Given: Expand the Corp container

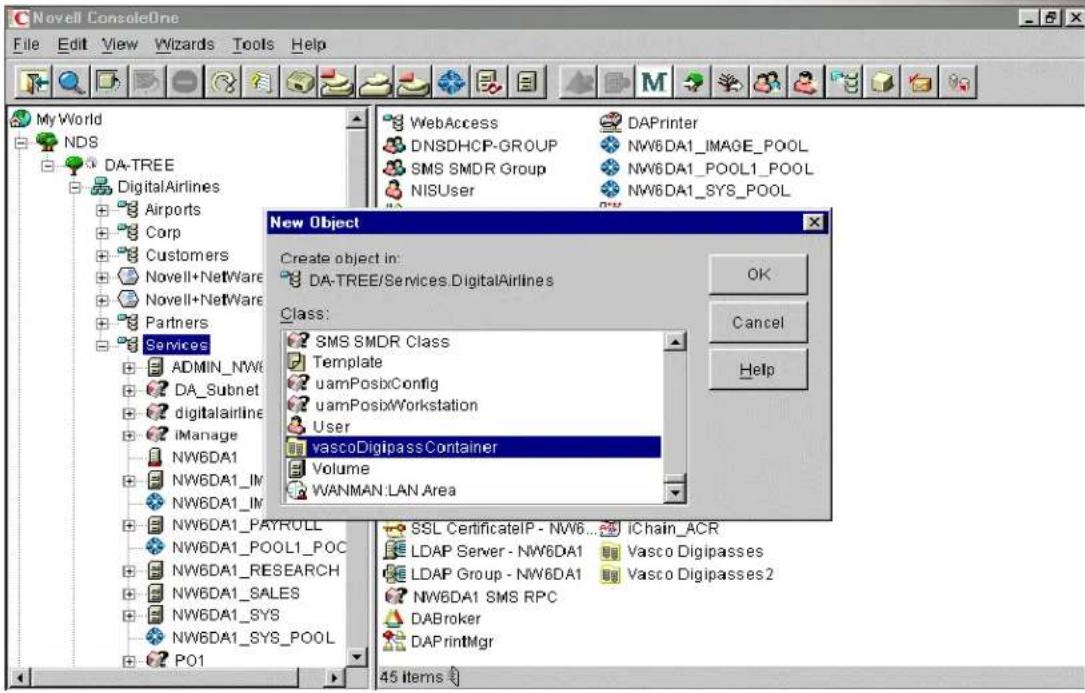Looking at the screenshot, I should click(102, 233).
